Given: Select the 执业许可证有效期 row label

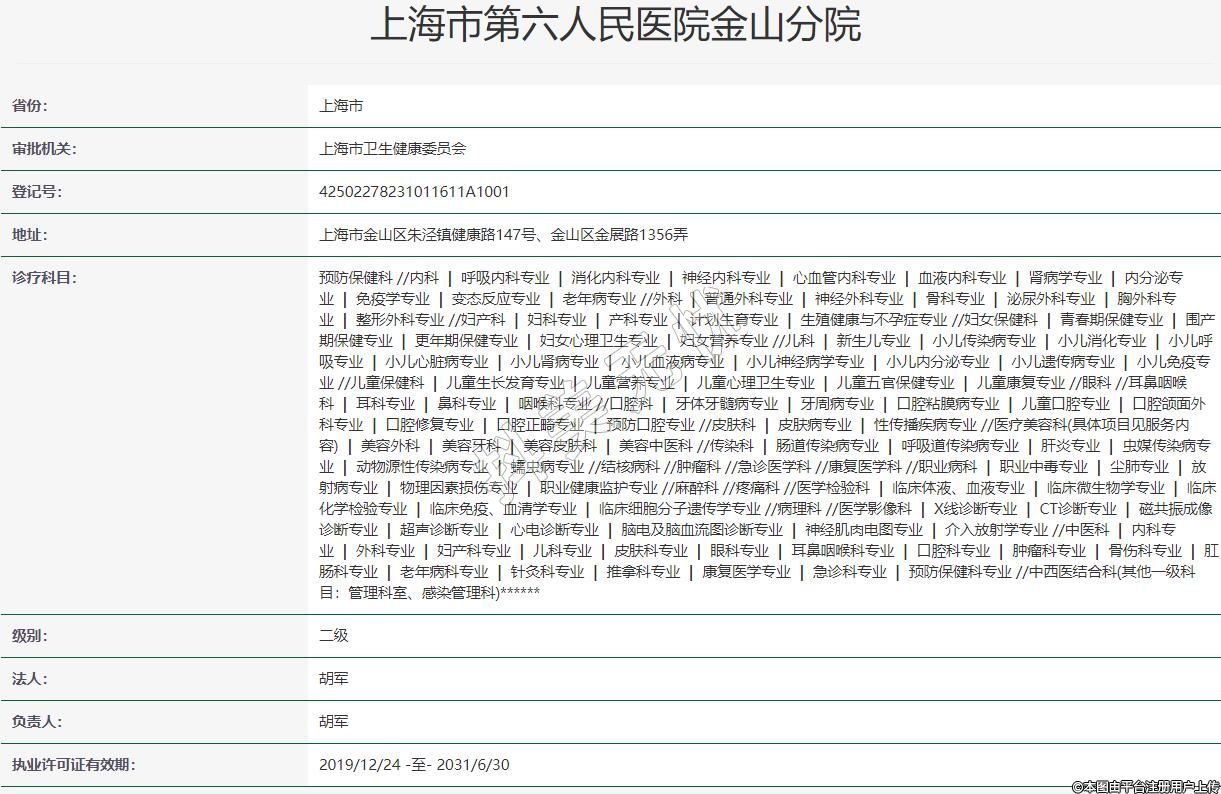Looking at the screenshot, I should 72,765.
